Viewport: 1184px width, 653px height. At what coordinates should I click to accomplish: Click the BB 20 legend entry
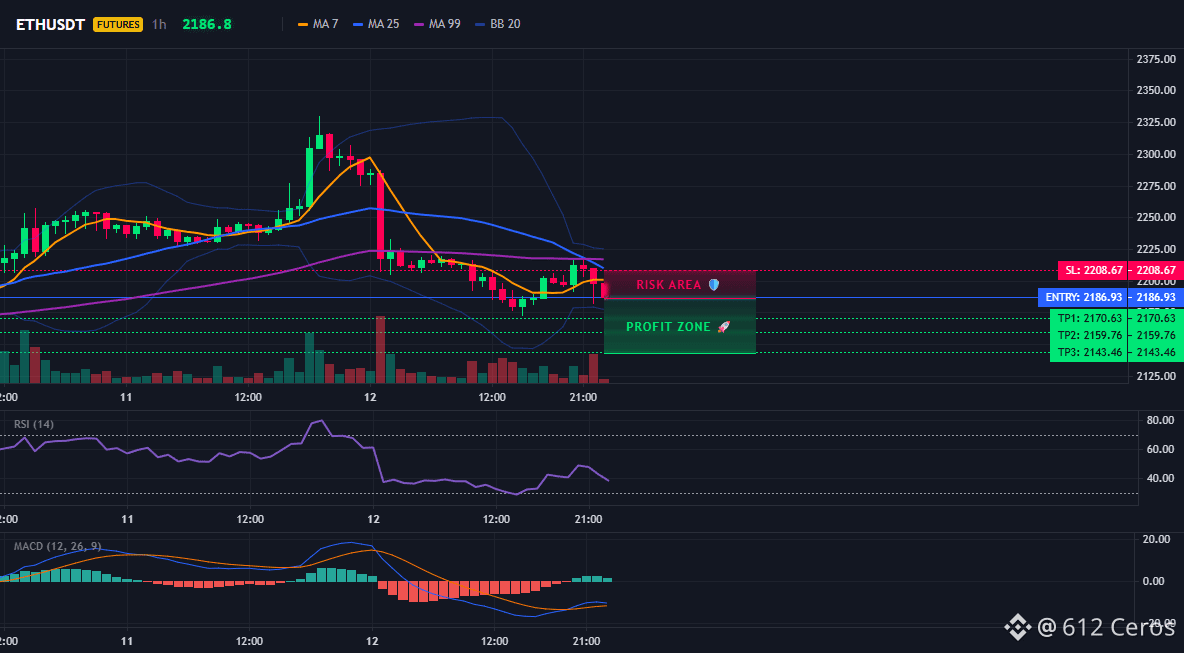tap(498, 24)
